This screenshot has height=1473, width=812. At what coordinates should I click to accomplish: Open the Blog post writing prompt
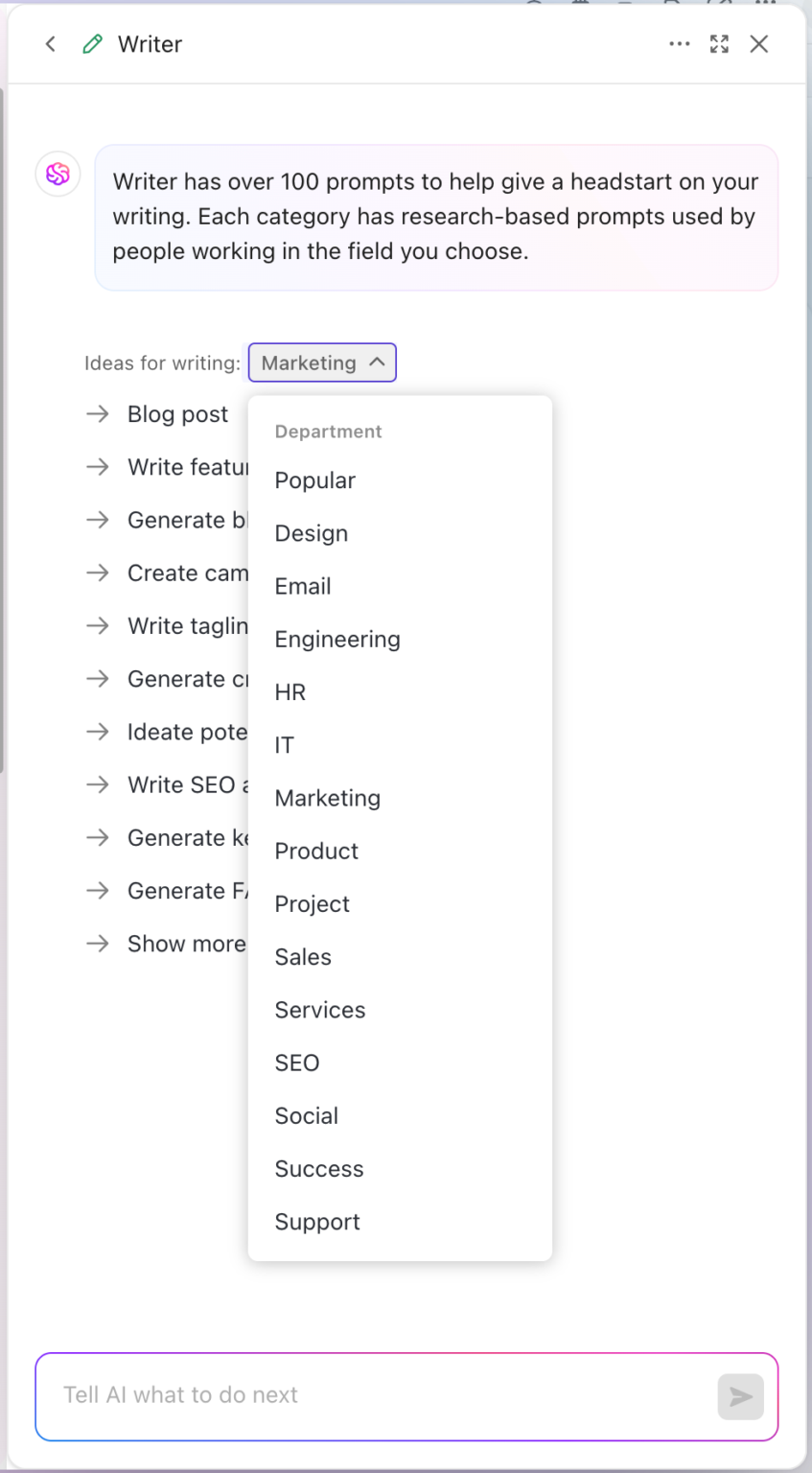click(x=177, y=414)
